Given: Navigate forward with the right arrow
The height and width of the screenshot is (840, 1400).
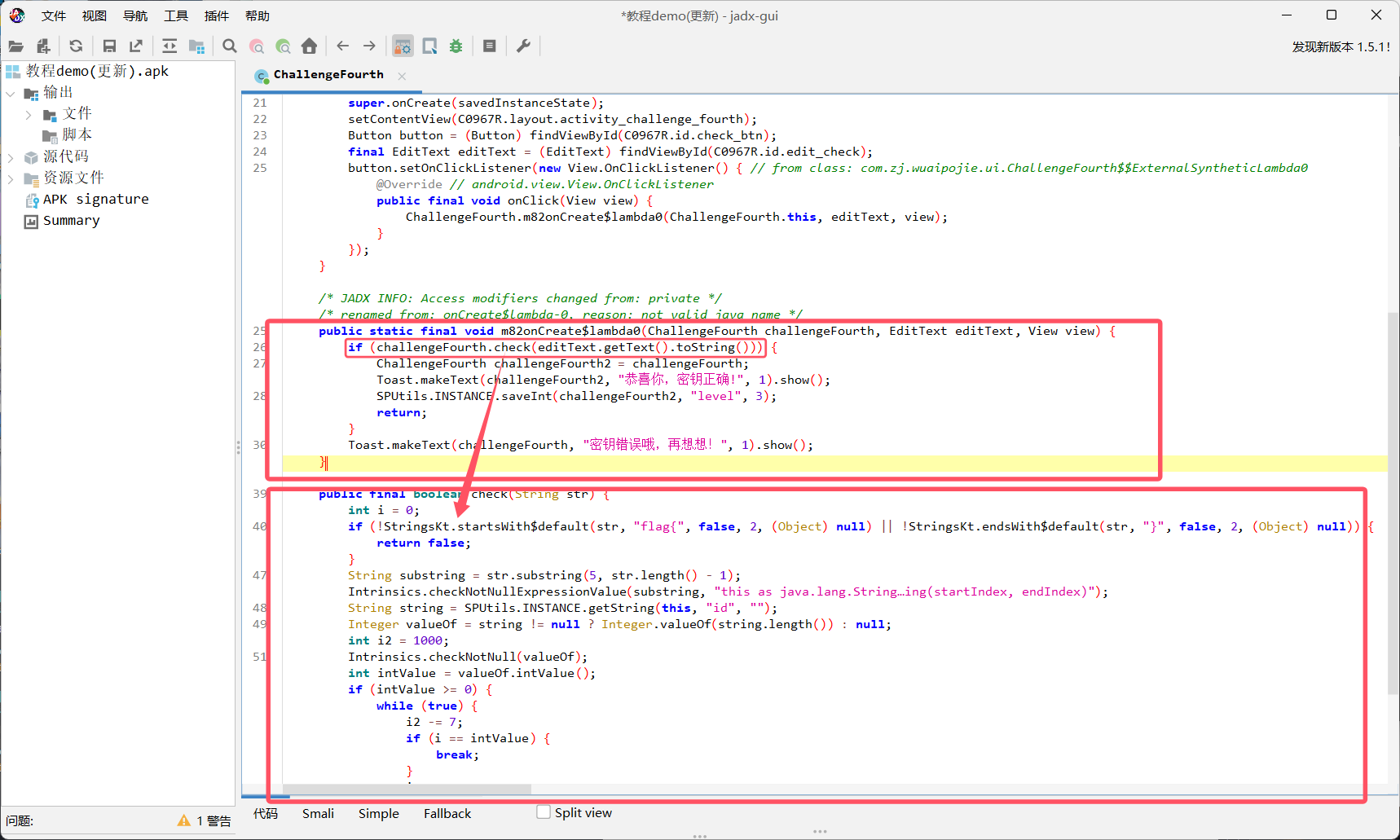Looking at the screenshot, I should 369,46.
